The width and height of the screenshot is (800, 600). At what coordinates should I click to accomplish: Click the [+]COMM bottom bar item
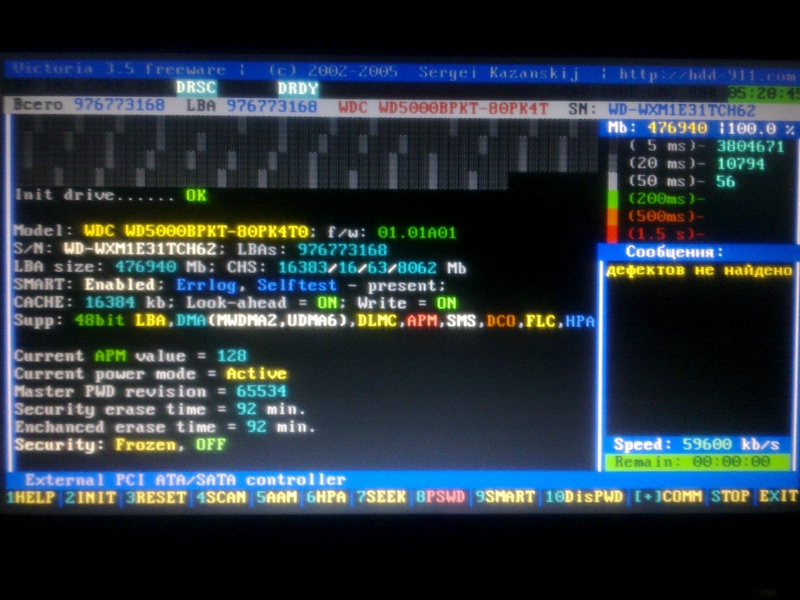tap(668, 496)
